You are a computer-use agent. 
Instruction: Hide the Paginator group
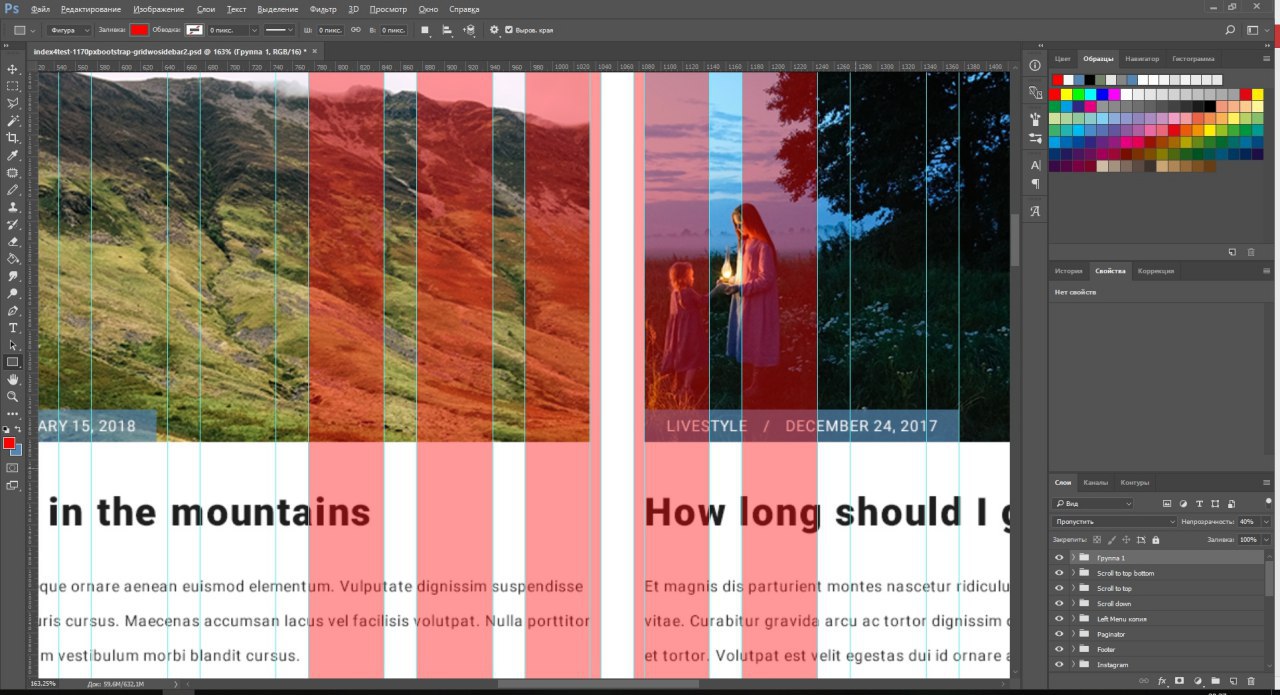point(1059,634)
